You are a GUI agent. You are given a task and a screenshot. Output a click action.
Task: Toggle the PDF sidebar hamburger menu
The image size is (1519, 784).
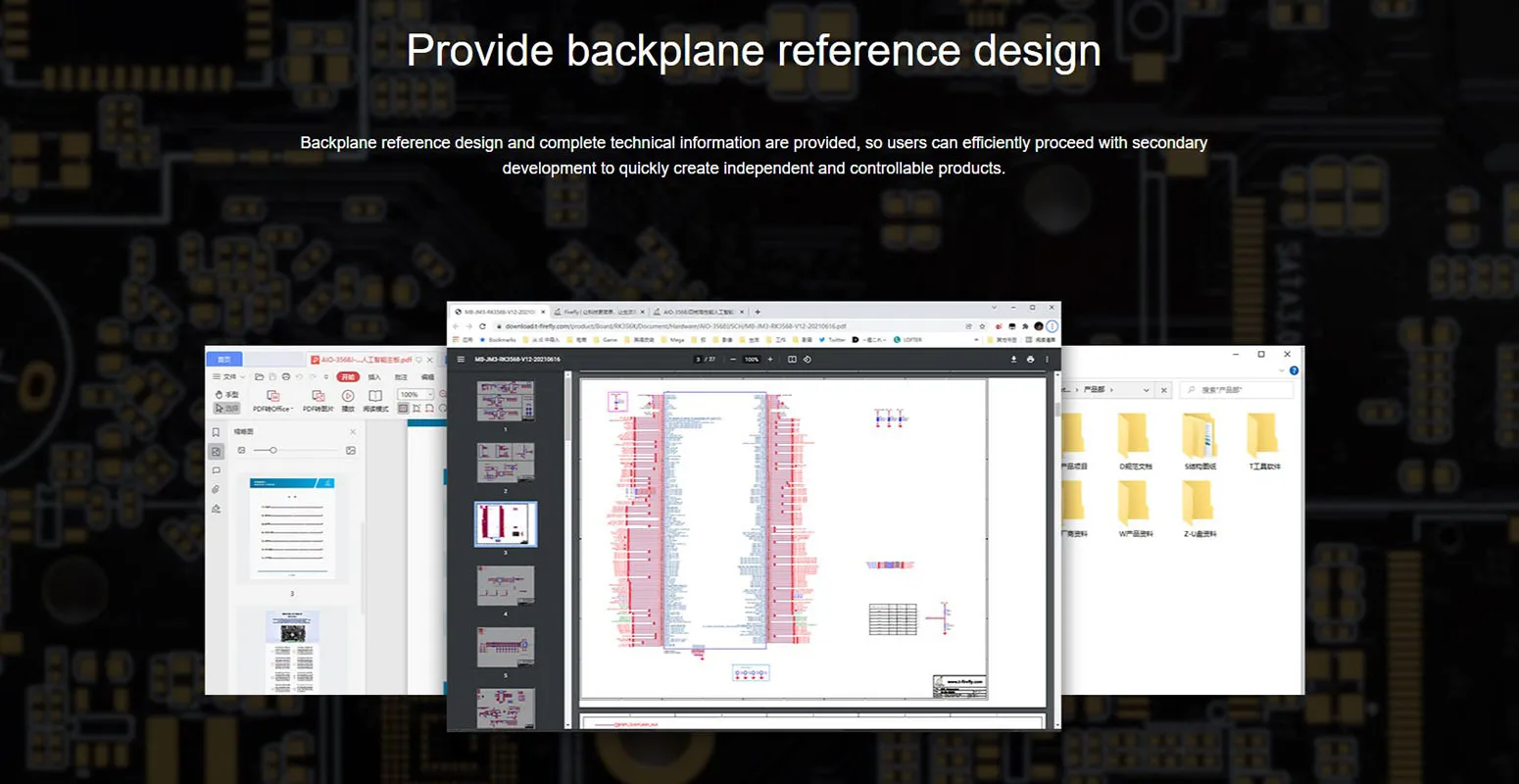(461, 360)
